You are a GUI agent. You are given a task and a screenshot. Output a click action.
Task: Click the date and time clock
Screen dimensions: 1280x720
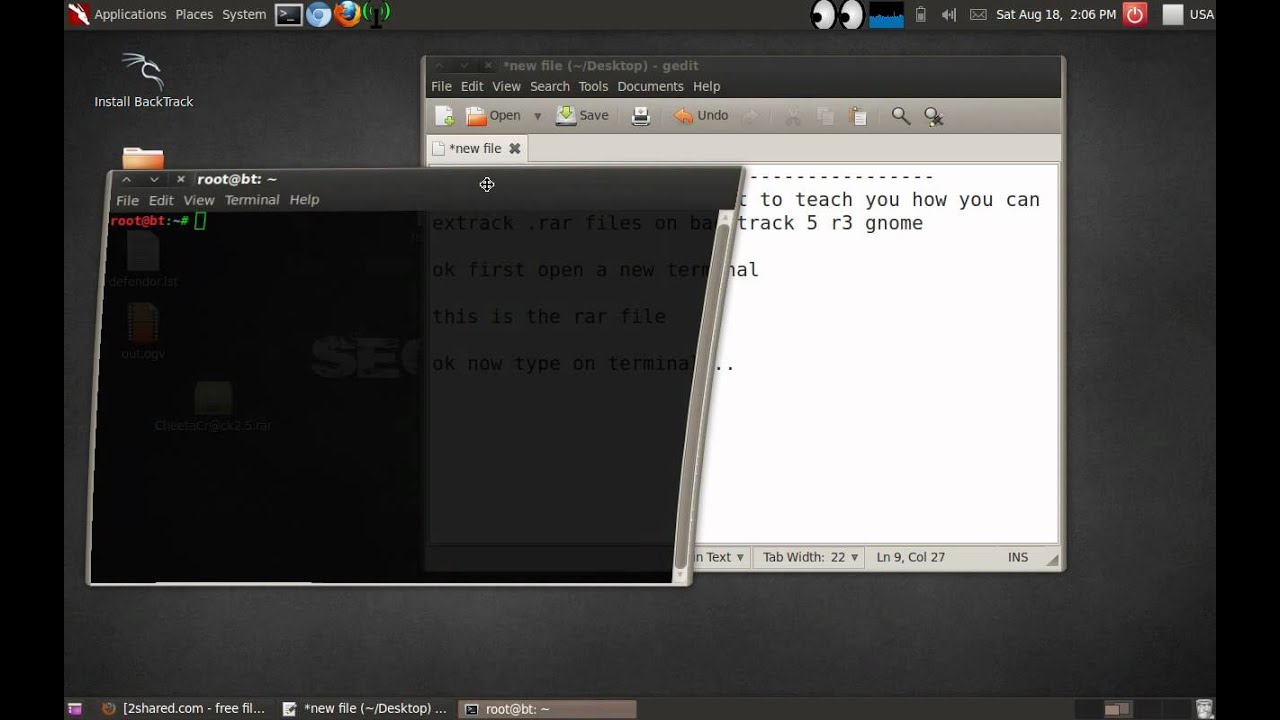(x=1056, y=14)
